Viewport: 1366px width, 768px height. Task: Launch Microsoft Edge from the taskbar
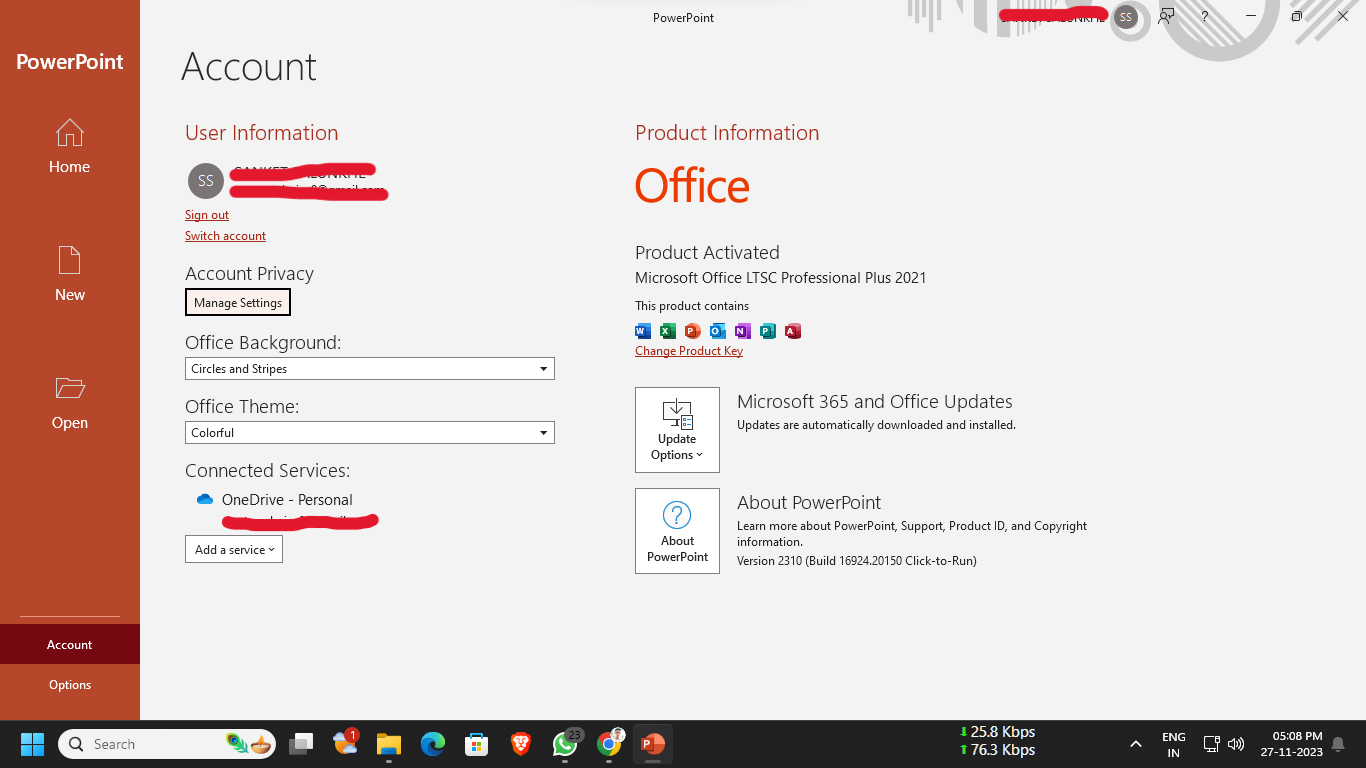[432, 744]
